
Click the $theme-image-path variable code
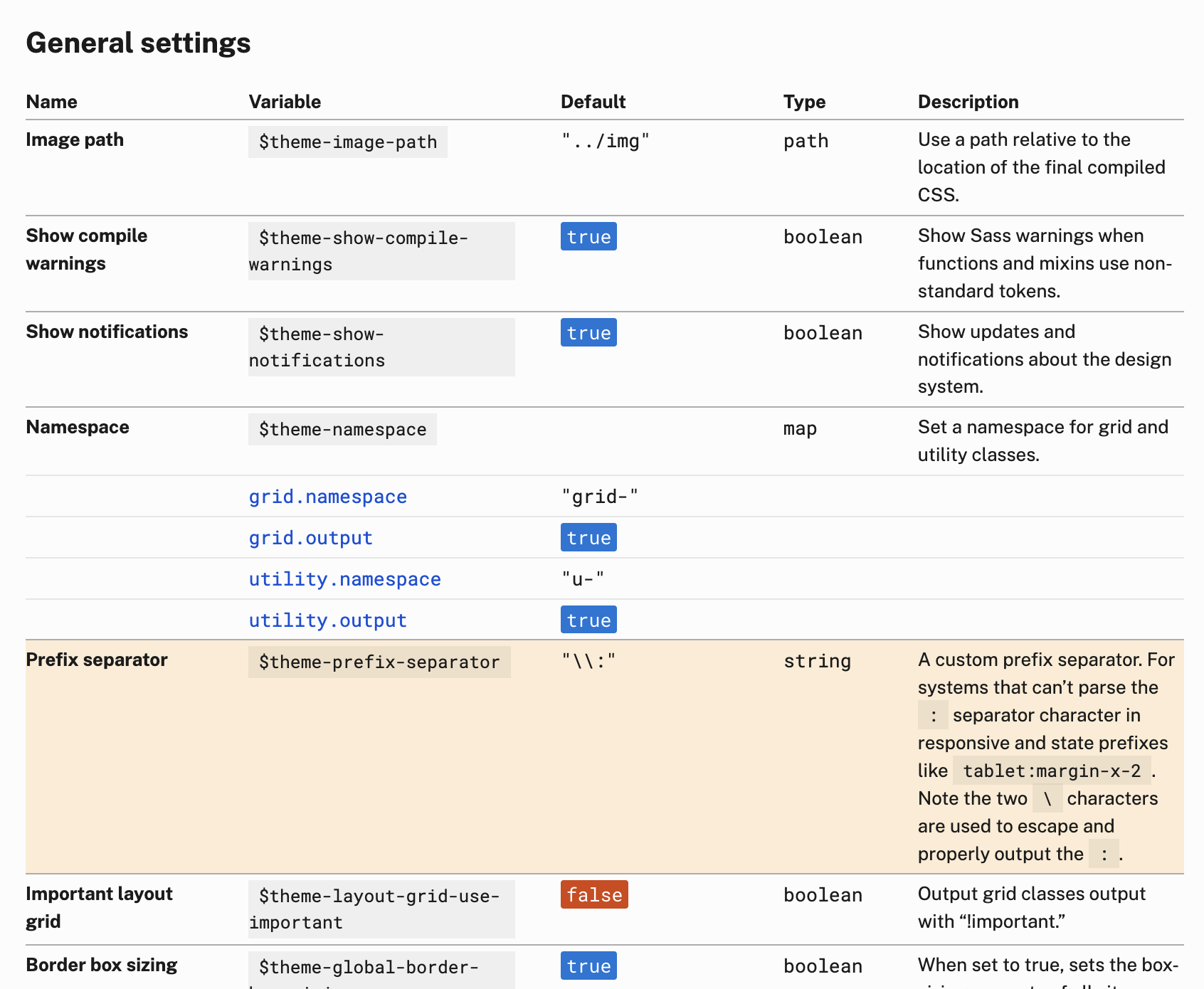(347, 142)
